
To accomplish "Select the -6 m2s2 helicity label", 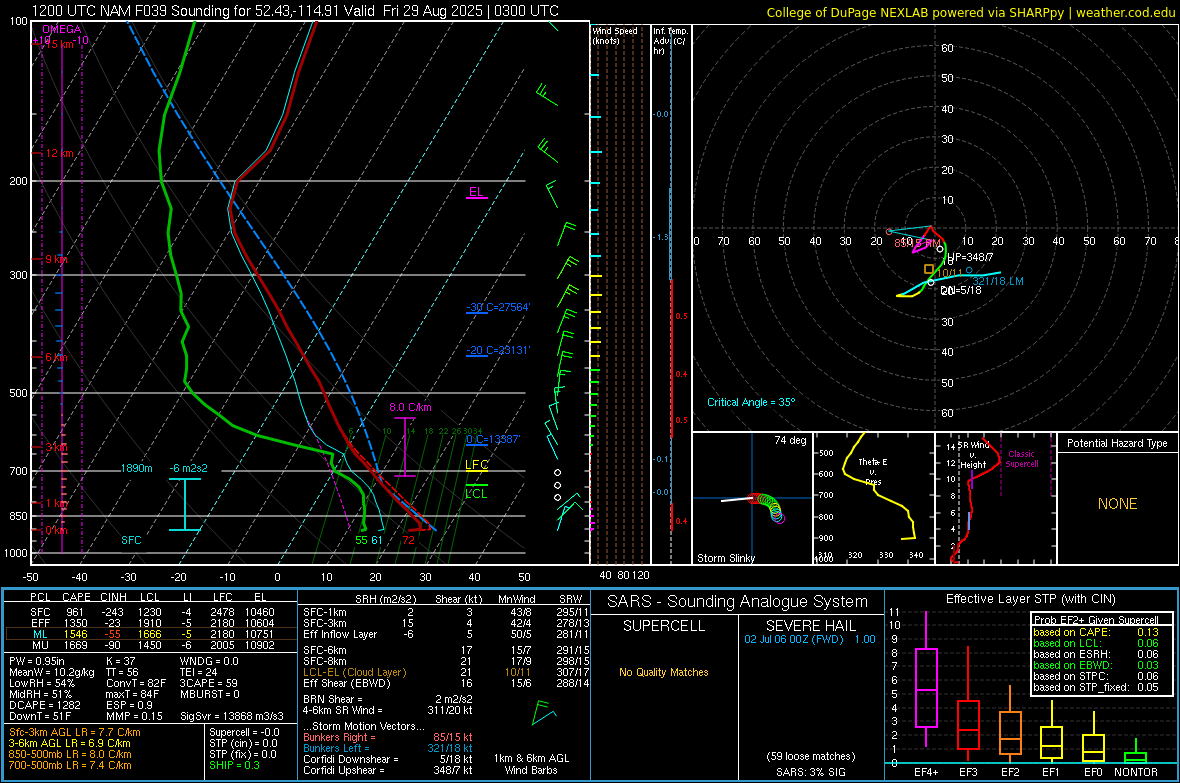I will 188,468.
